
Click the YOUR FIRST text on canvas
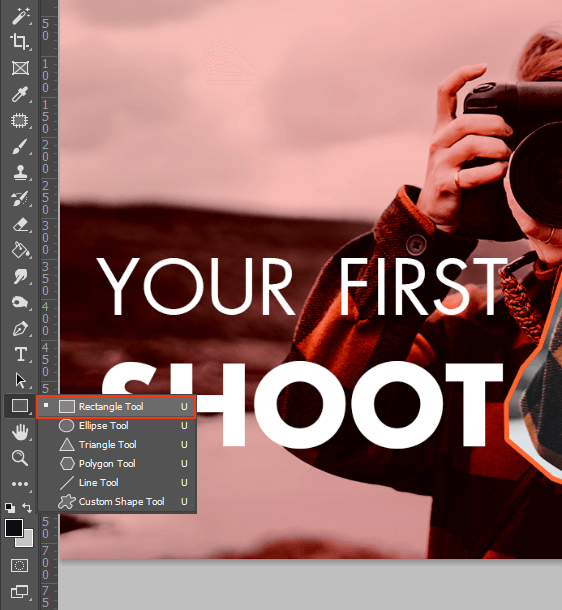[x=303, y=286]
